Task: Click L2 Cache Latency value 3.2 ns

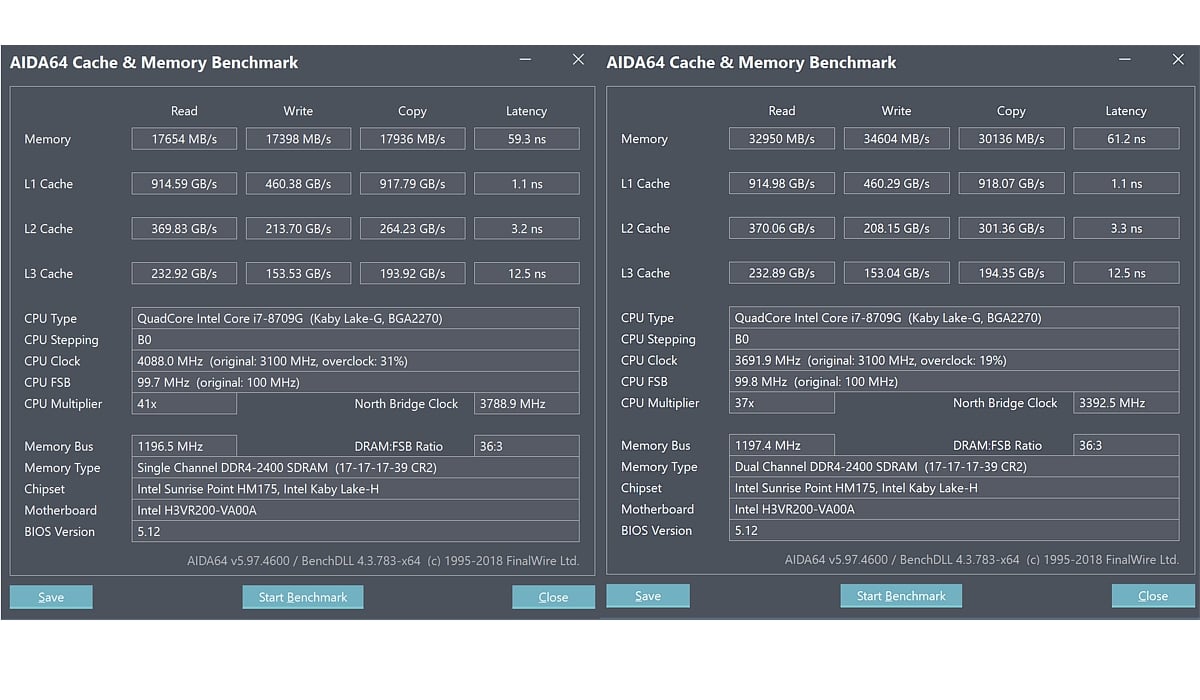Action: 526,229
